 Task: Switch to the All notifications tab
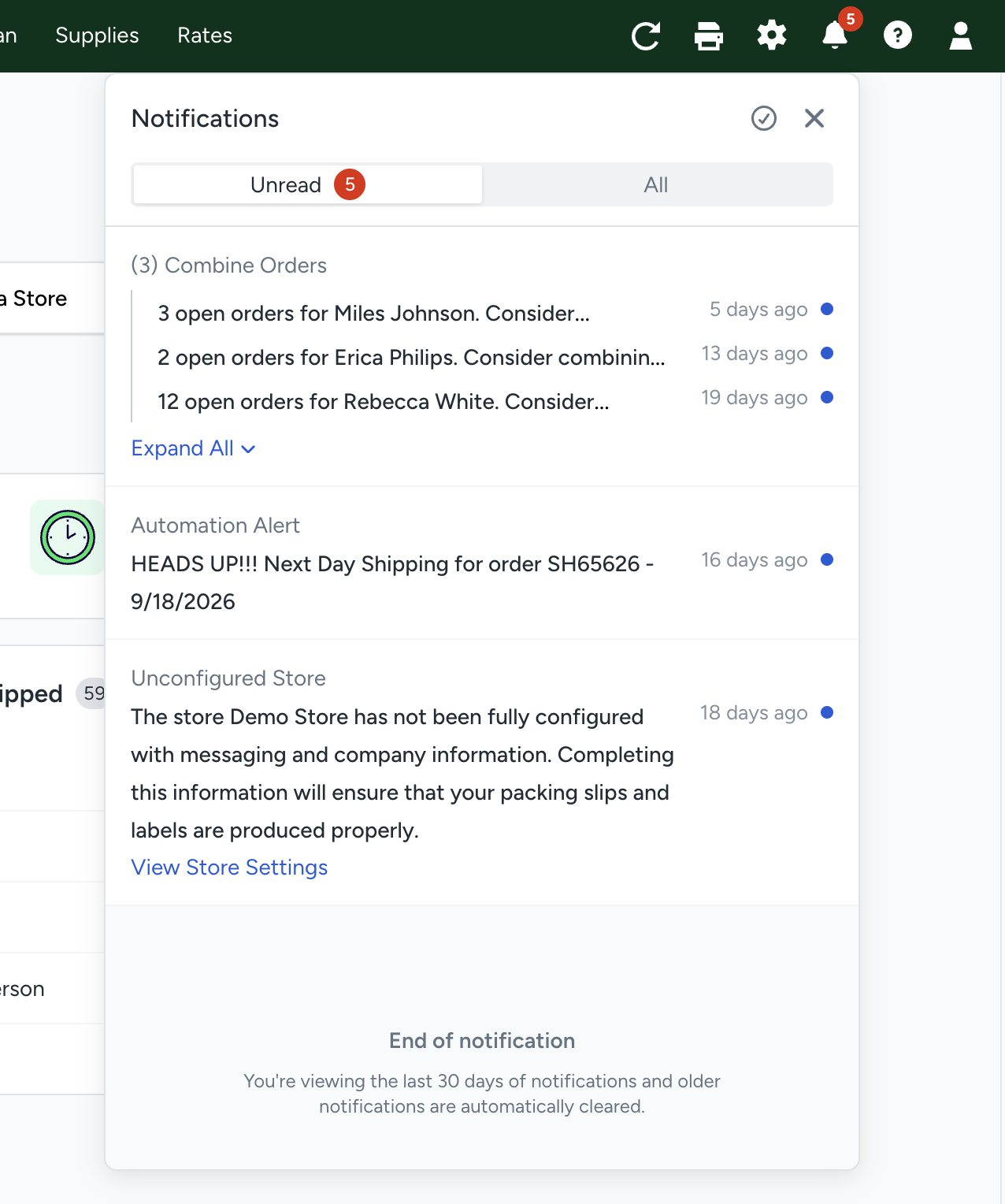[x=656, y=184]
